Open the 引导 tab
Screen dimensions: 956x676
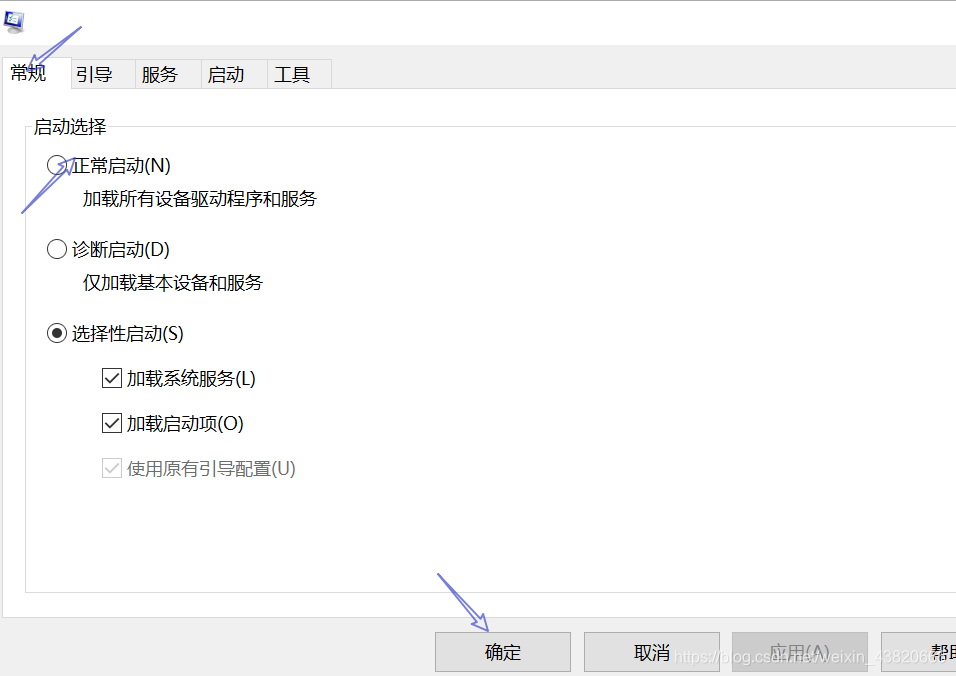103,75
